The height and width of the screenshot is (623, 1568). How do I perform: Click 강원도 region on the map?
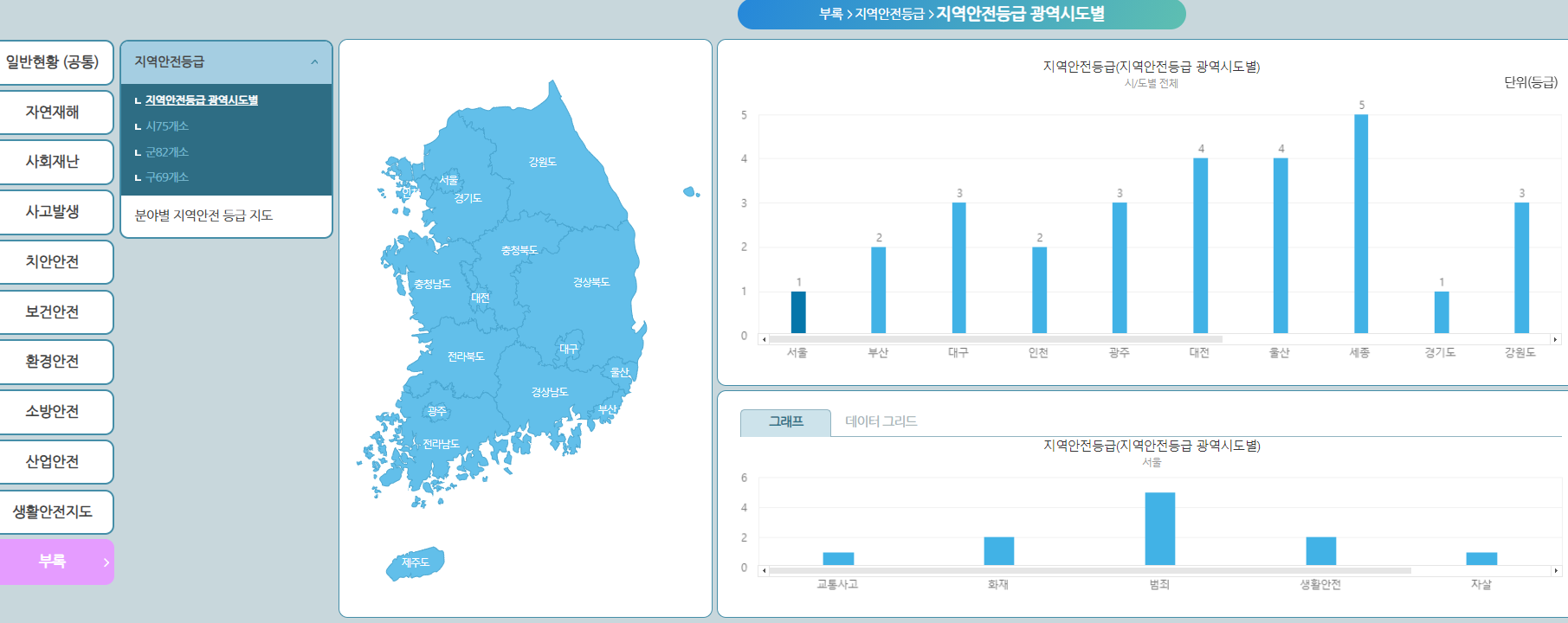(543, 162)
